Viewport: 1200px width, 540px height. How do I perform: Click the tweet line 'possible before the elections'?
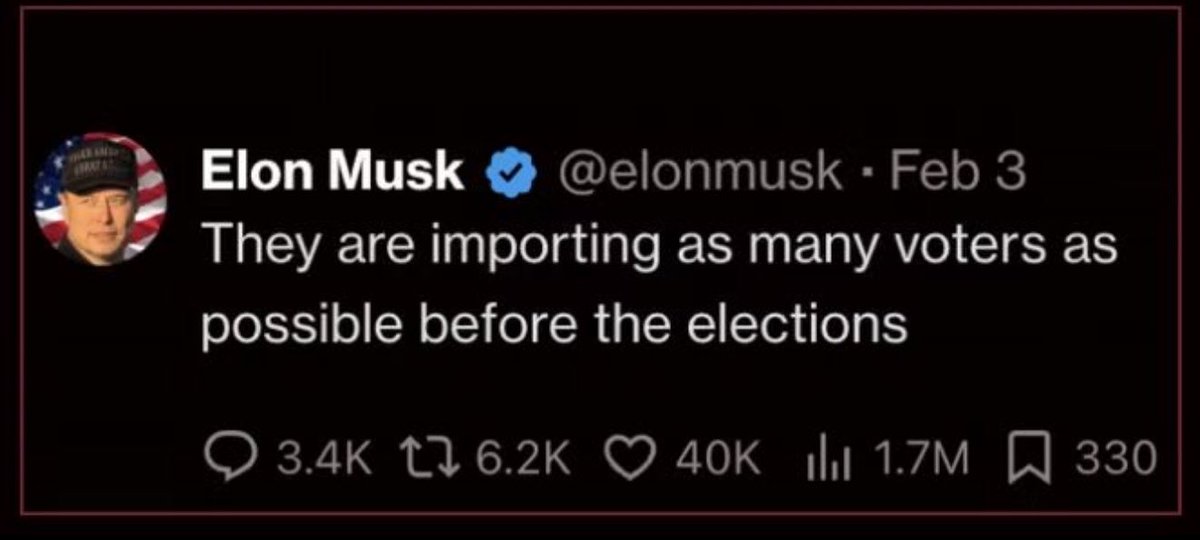[x=555, y=325]
